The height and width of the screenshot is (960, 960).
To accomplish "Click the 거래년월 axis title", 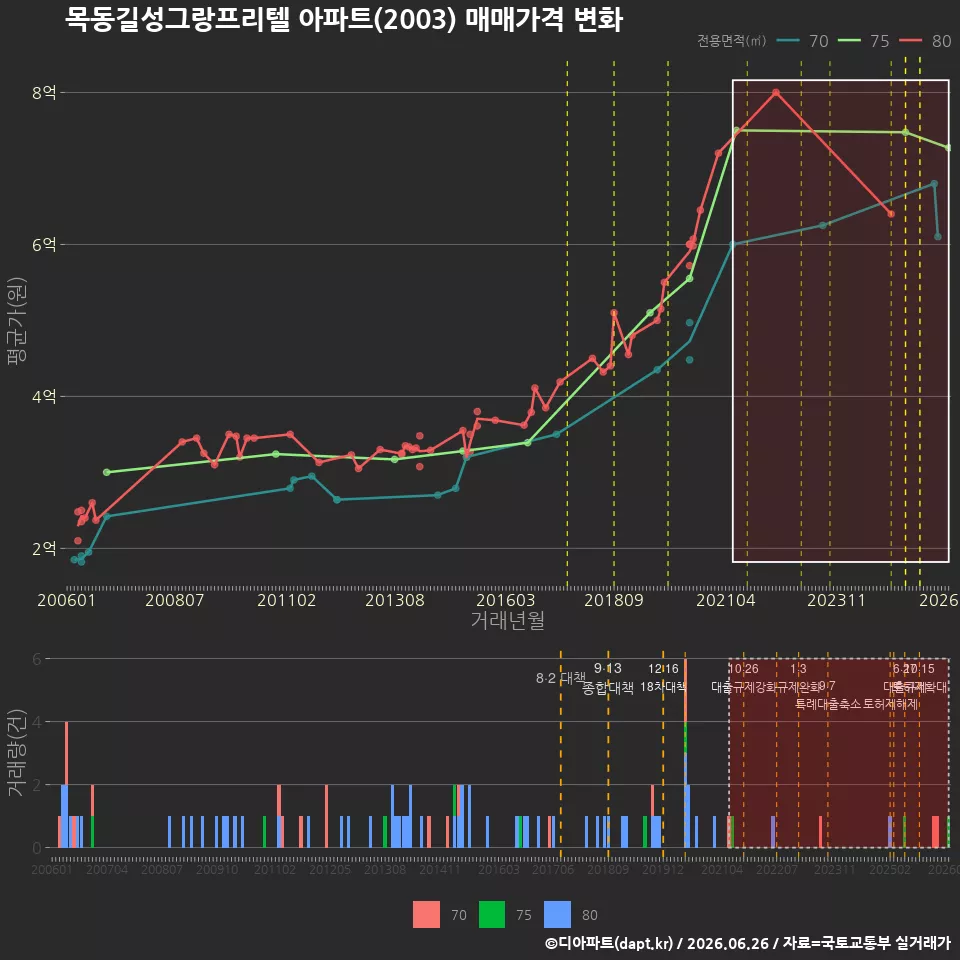I will (x=508, y=620).
